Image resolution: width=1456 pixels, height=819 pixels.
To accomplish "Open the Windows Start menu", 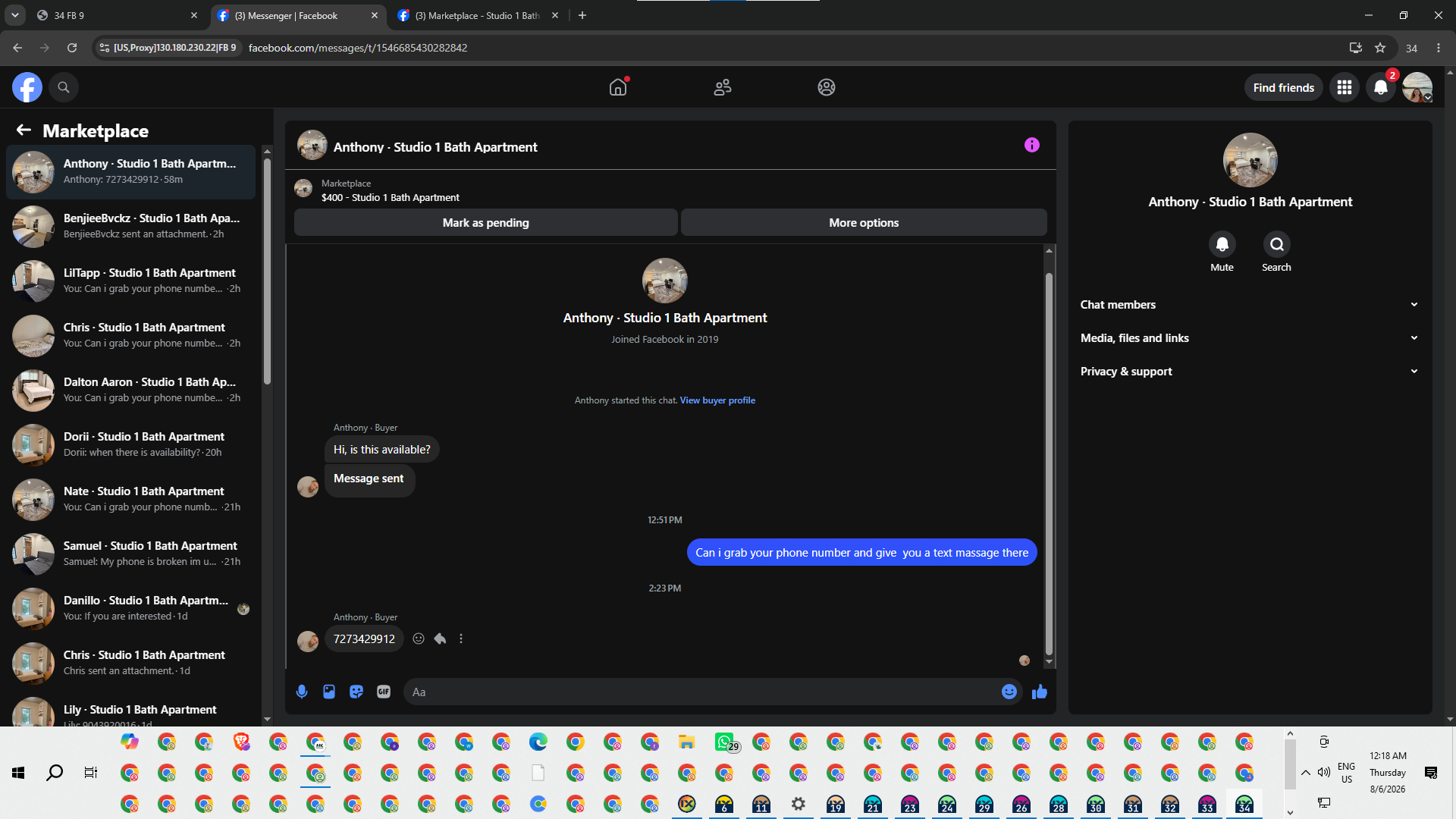I will 18,773.
